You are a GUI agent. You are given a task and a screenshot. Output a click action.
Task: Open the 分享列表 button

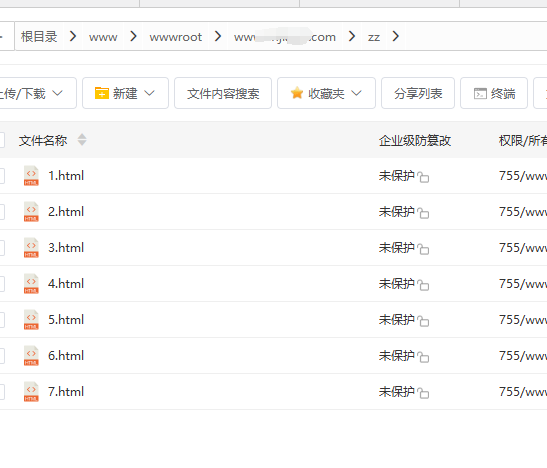(418, 93)
